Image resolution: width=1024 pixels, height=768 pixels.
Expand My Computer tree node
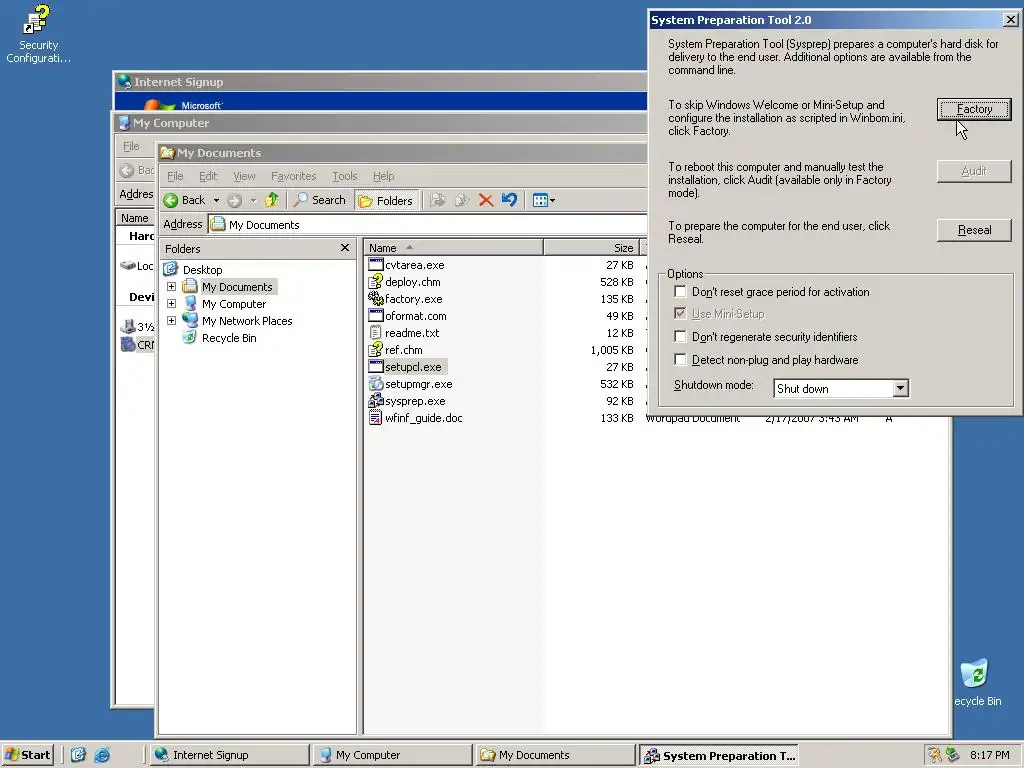[x=171, y=304]
